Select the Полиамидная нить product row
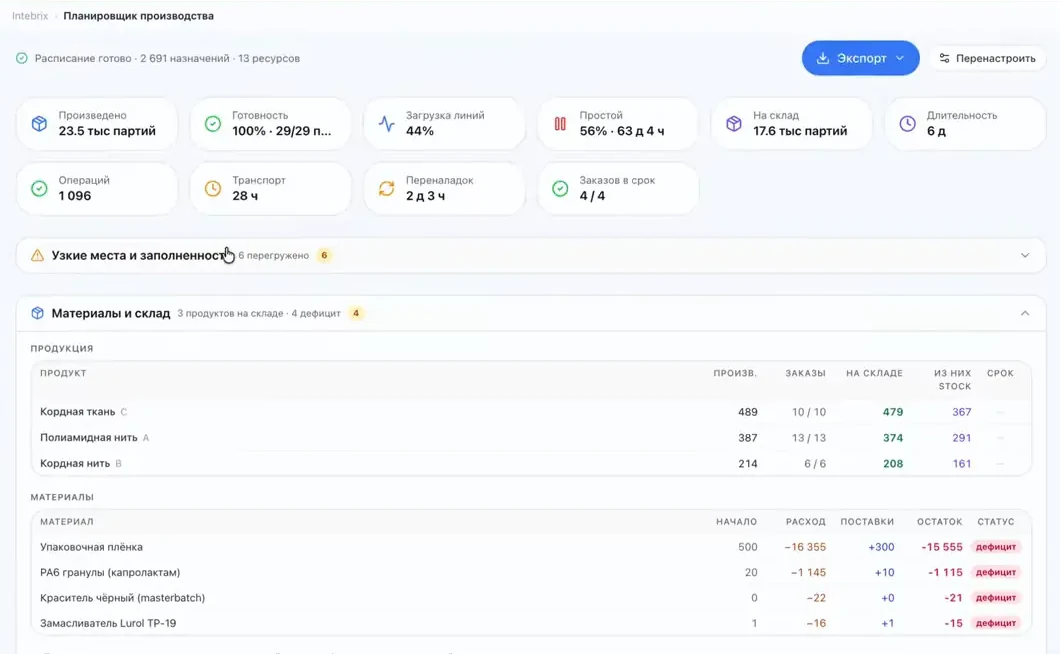The height and width of the screenshot is (654, 1060). (x=531, y=438)
